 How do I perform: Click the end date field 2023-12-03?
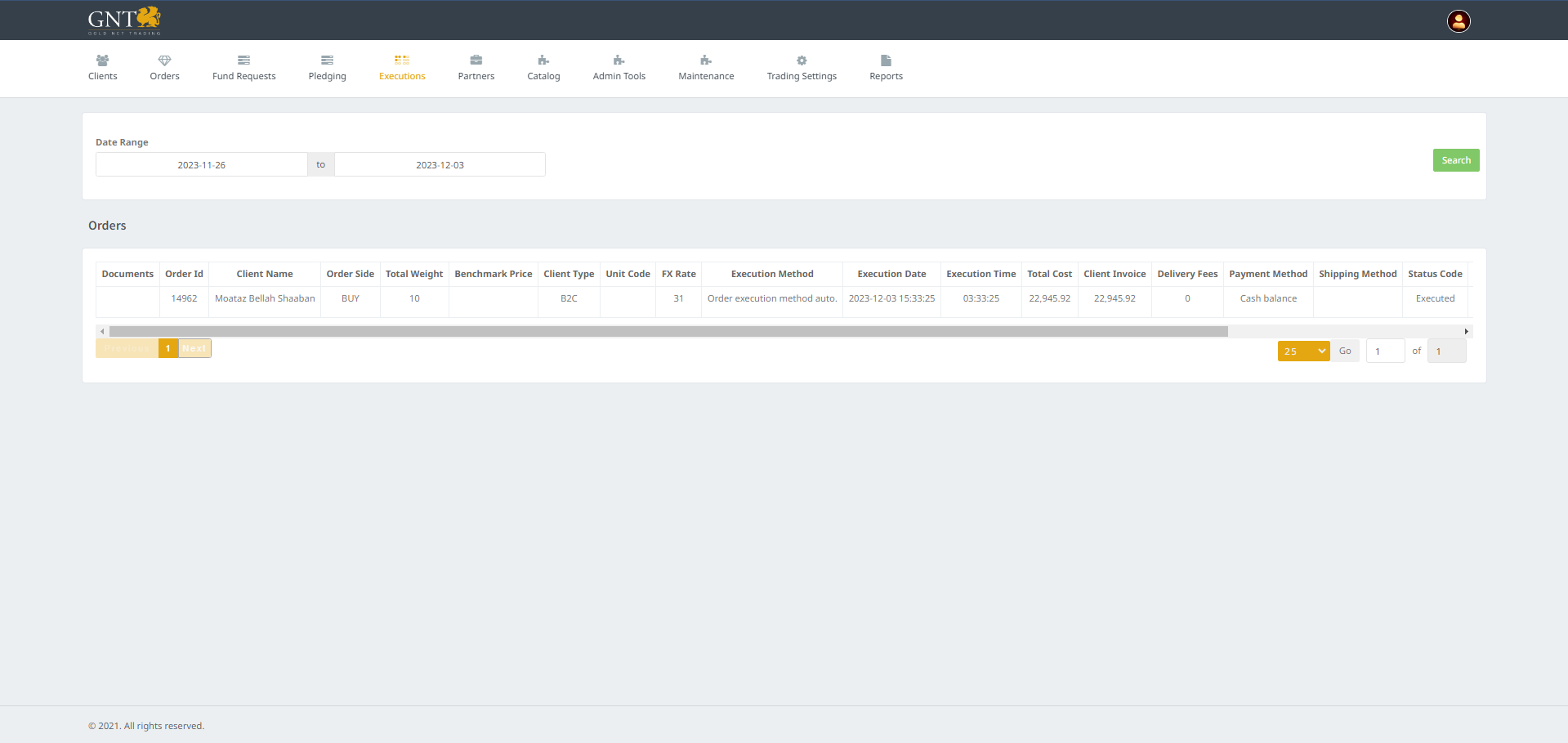pos(440,164)
